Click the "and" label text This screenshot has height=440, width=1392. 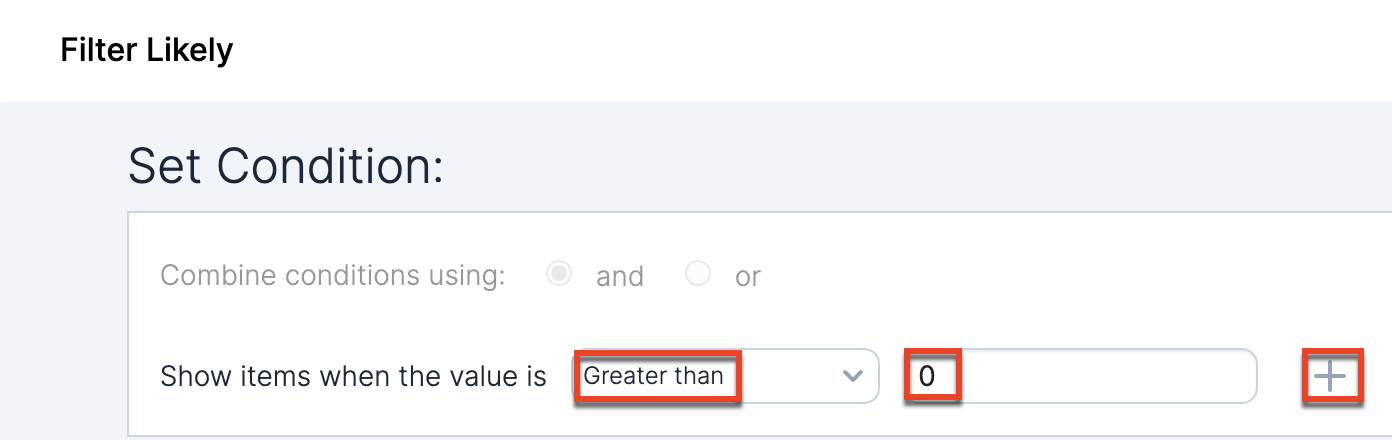[619, 276]
